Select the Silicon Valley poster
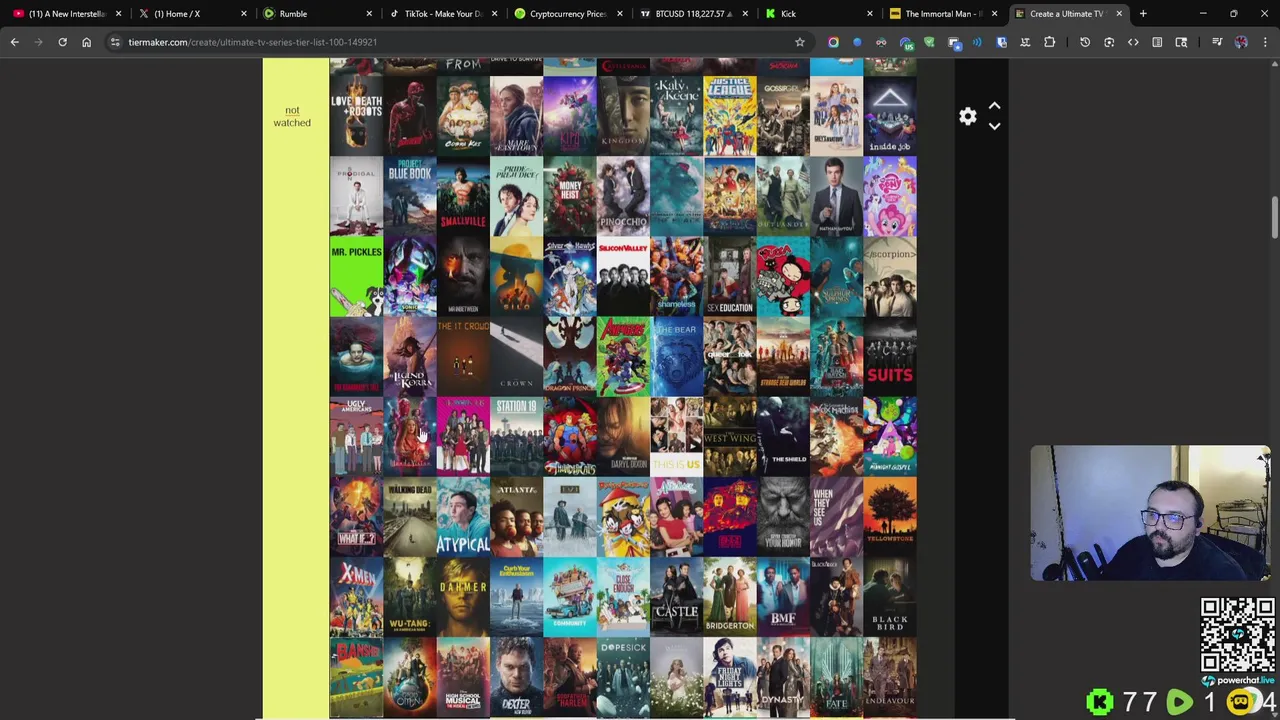 (623, 276)
